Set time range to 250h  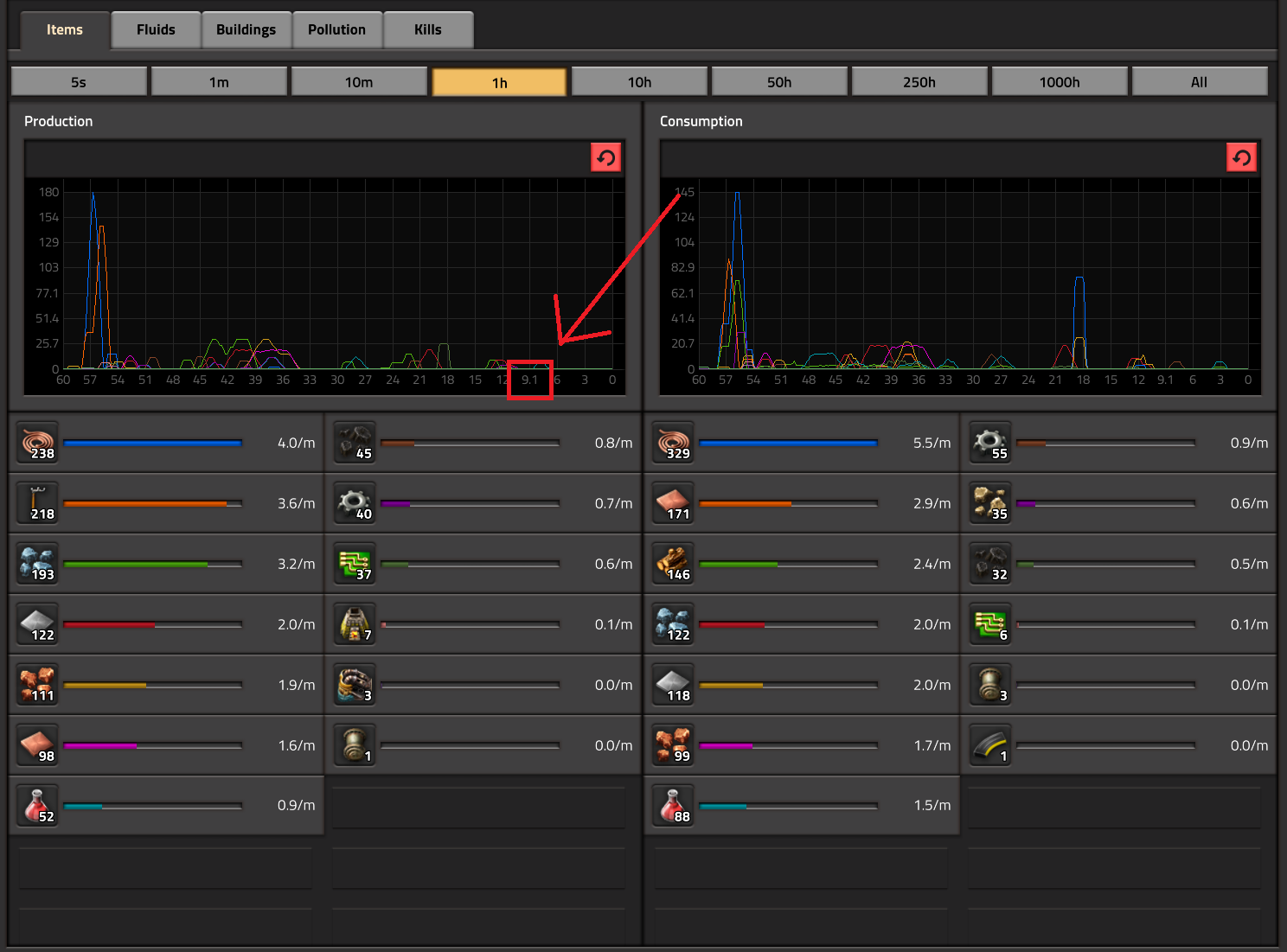919,82
